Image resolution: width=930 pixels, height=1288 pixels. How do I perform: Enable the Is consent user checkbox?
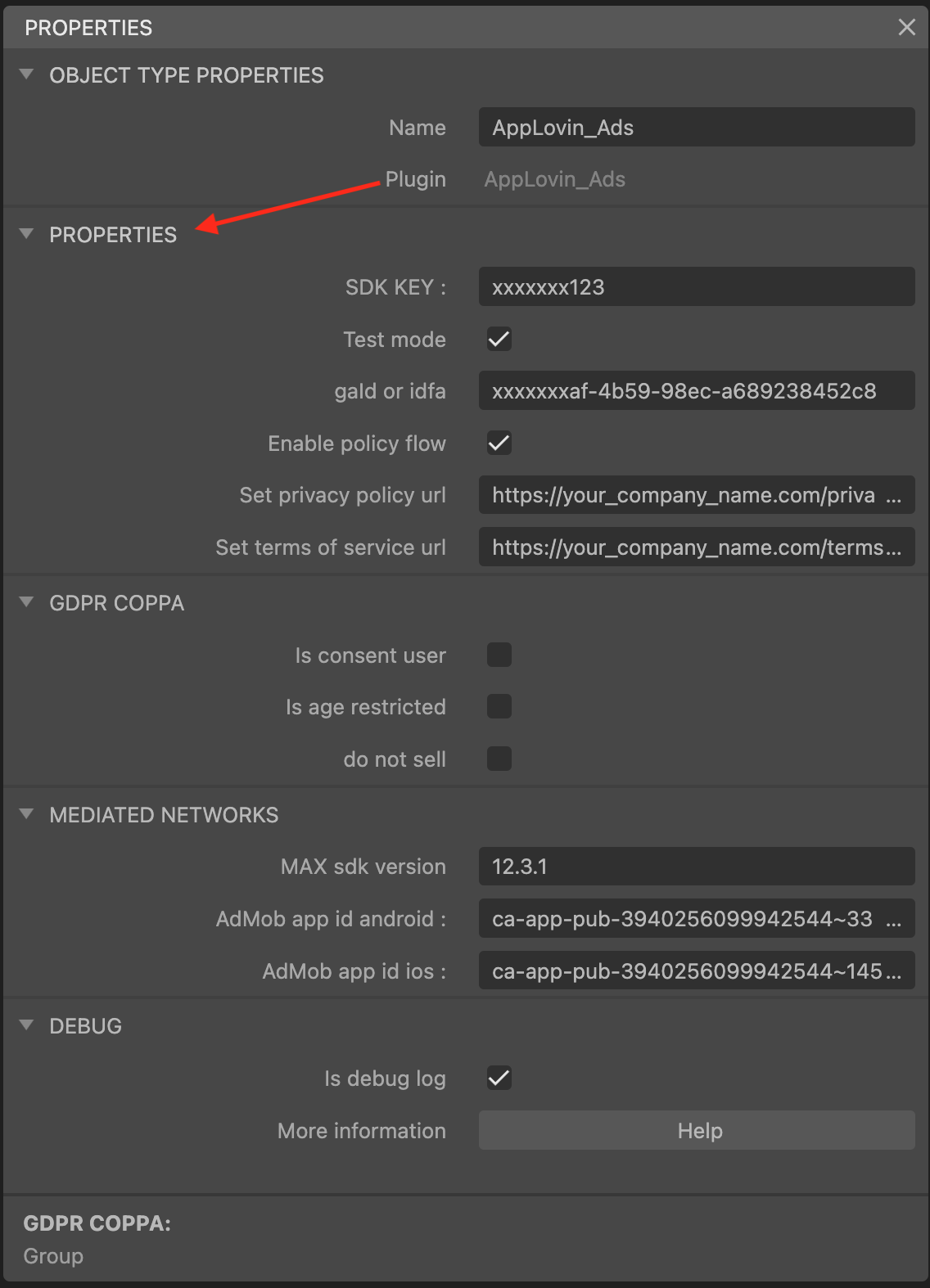[x=499, y=655]
